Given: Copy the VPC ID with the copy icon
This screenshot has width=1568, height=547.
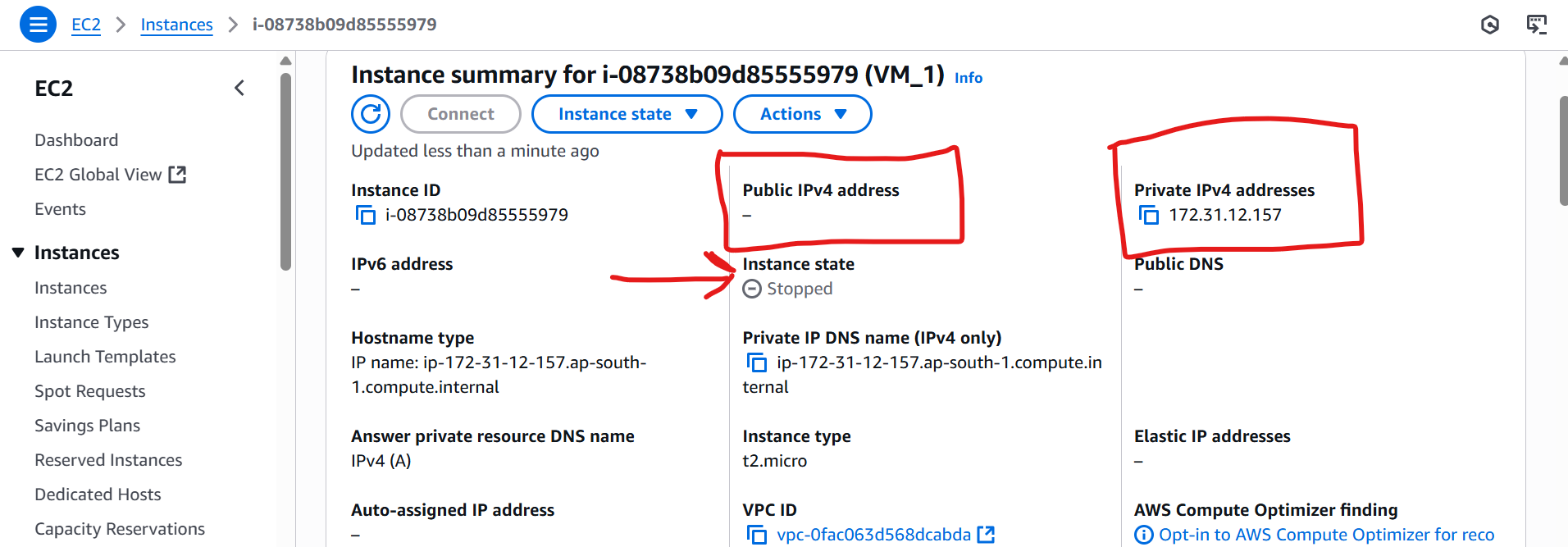Looking at the screenshot, I should (756, 534).
